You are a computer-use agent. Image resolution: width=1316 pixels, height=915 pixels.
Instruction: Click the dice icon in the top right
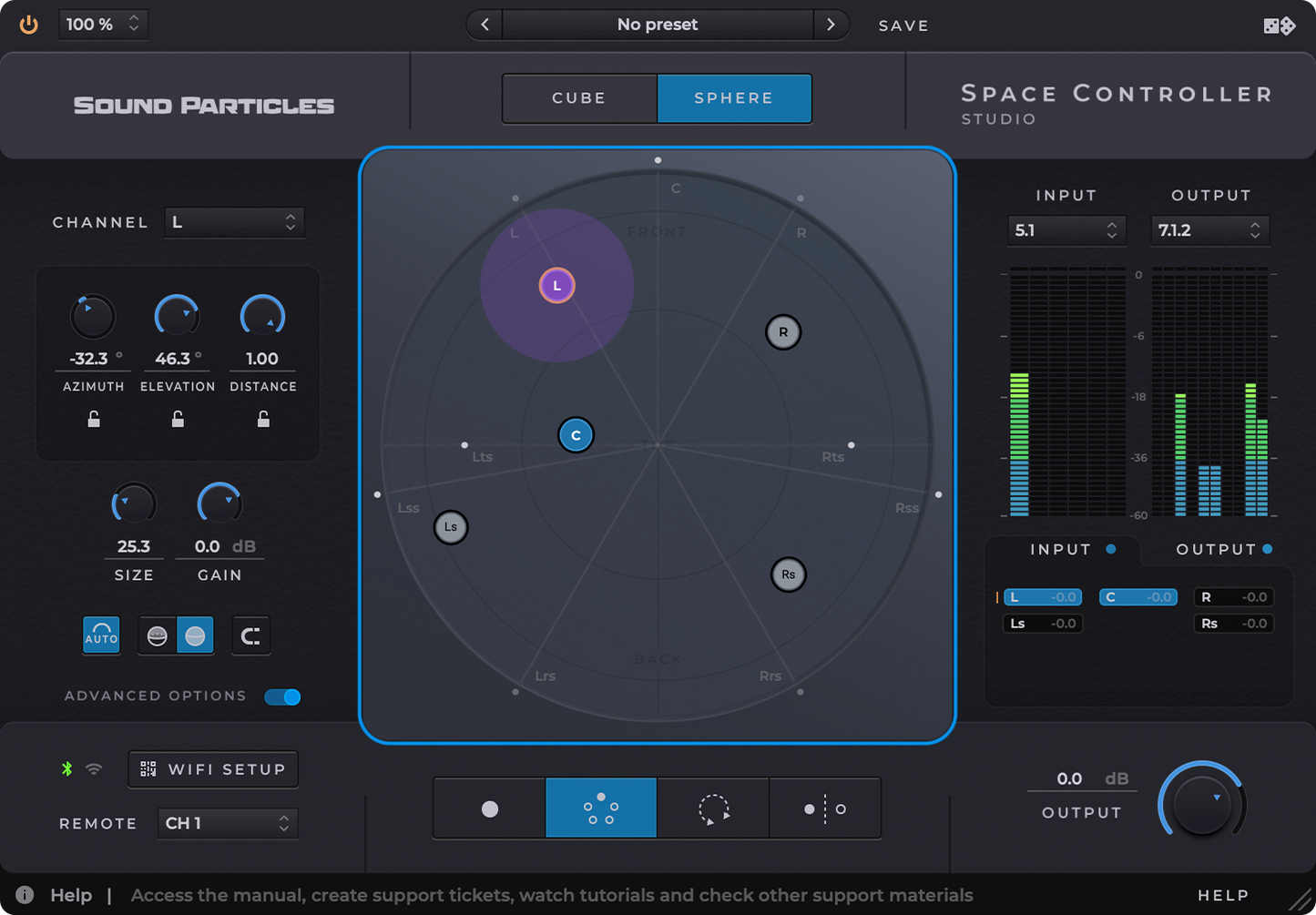(1280, 25)
